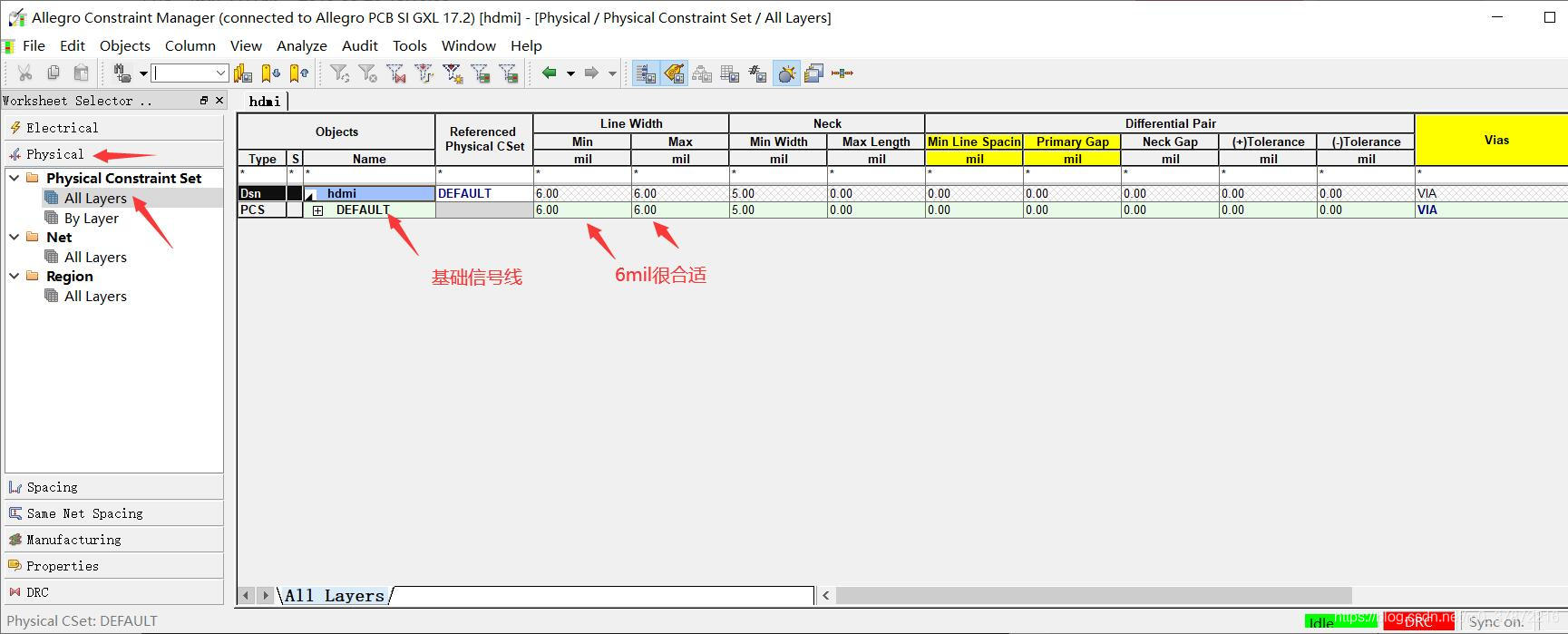Click the green back navigation arrow

point(549,73)
